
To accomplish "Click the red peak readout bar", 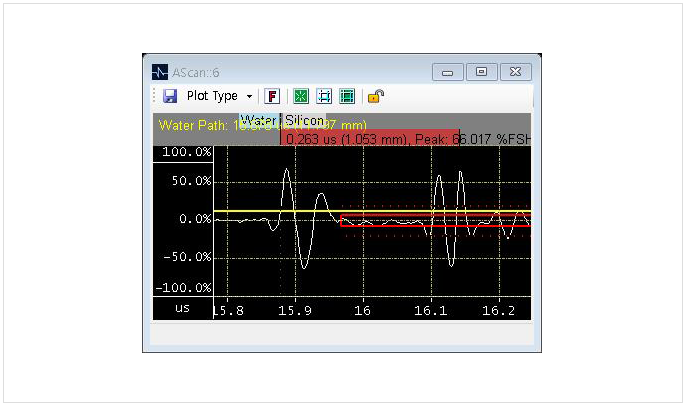I will (x=370, y=137).
